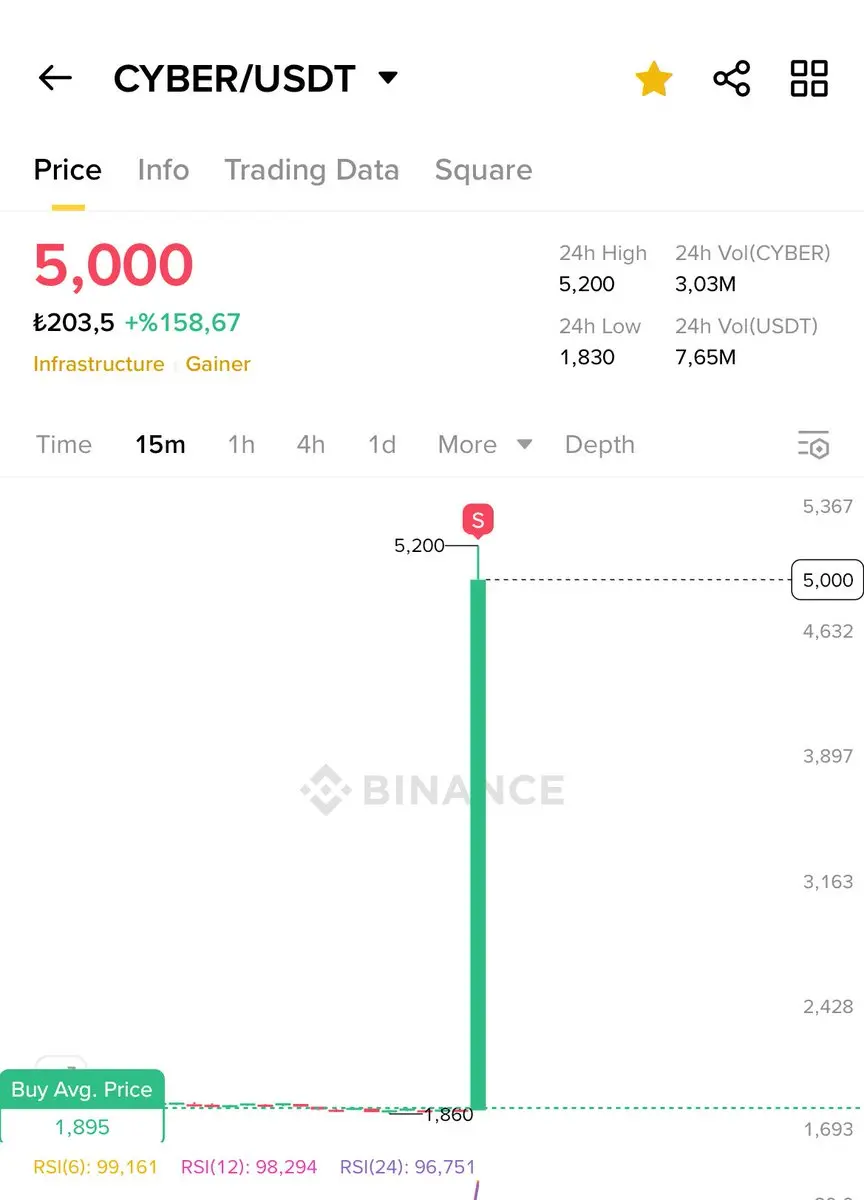The width and height of the screenshot is (864, 1200).
Task: Select the 1h chart interval
Action: [x=241, y=445]
